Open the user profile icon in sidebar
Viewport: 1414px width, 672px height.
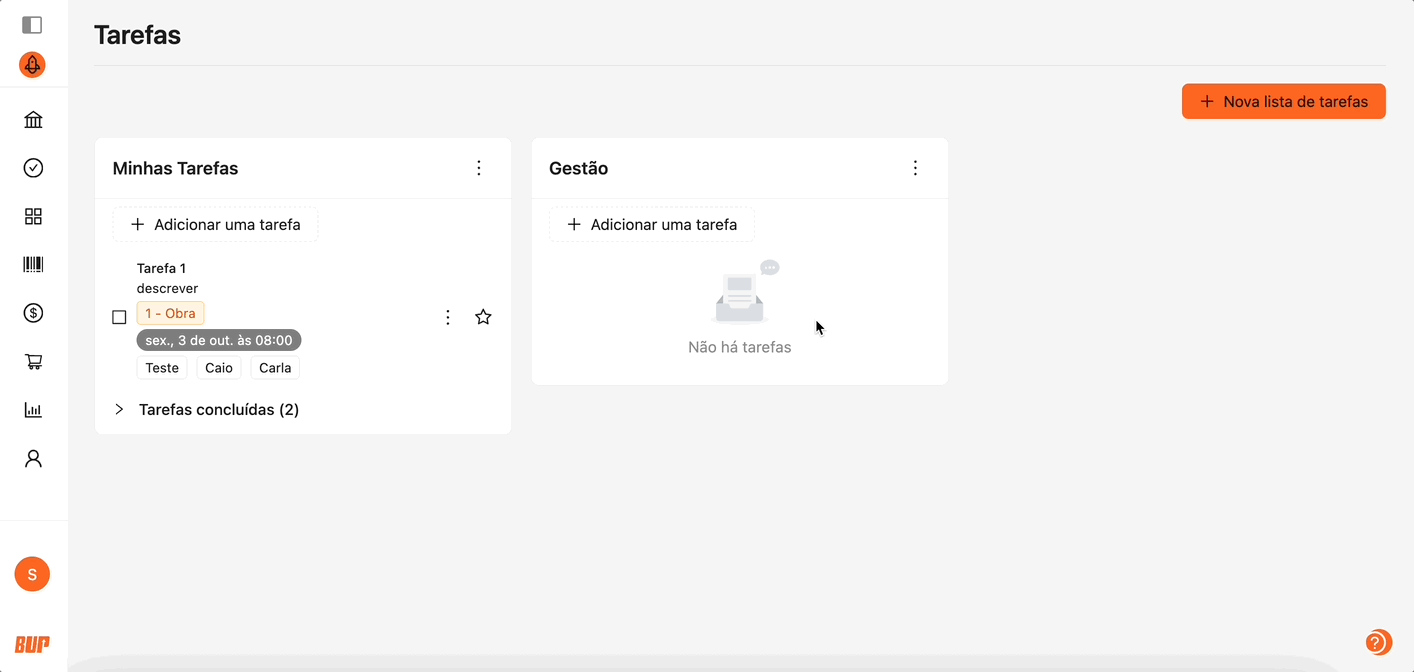33,458
